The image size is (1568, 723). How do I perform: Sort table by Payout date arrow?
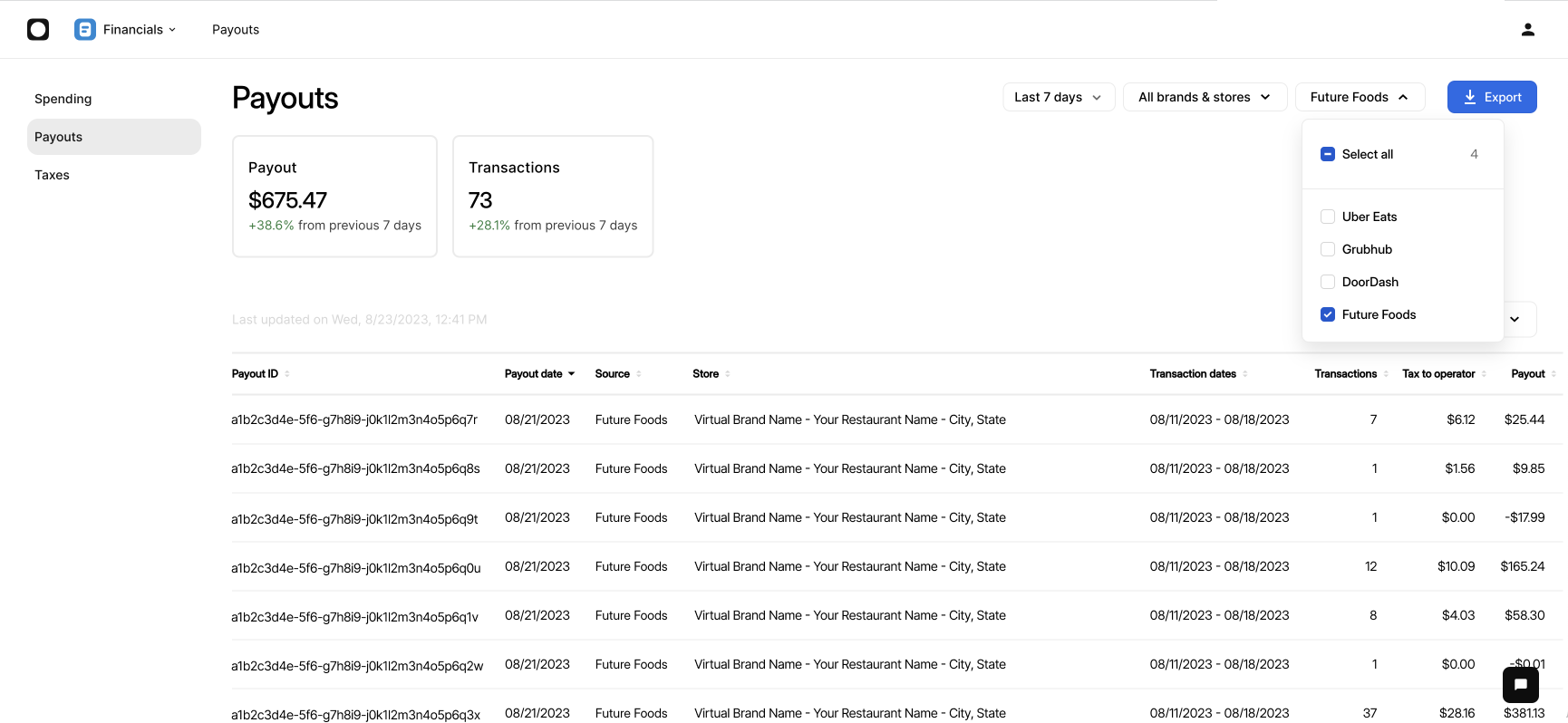click(x=571, y=374)
